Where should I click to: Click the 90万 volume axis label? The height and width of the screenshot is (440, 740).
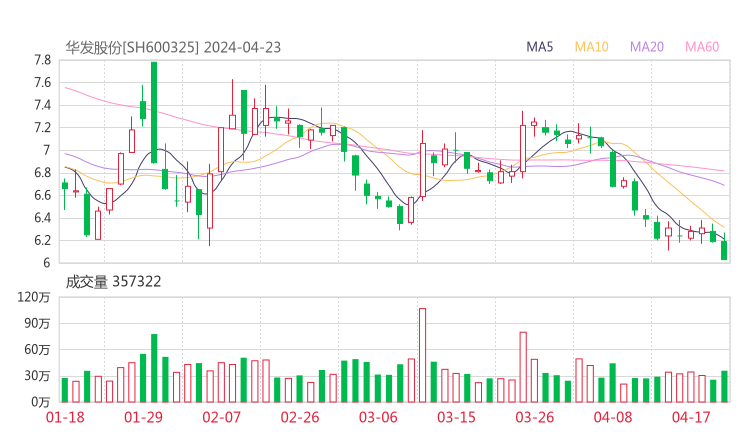coord(37,323)
